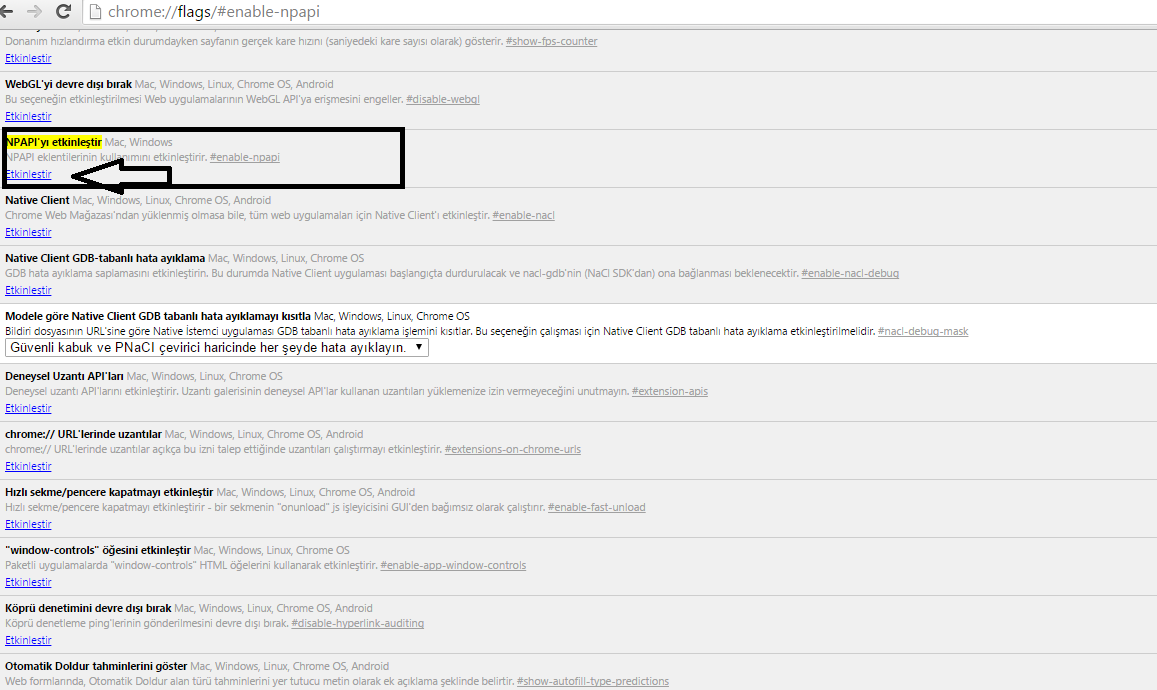This screenshot has height=690, width=1157.
Task: Enable "window-controls" öğesini flag
Action: [29, 582]
